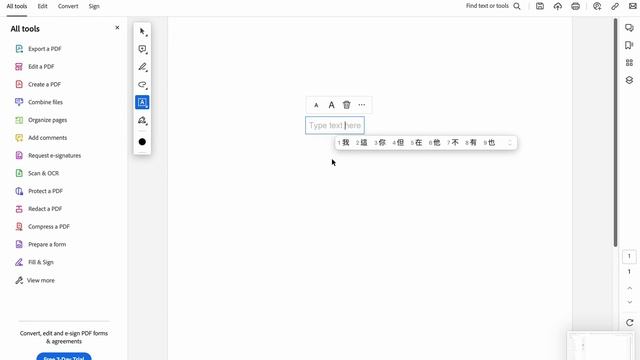Viewport: 640px width, 360px height.
Task: Activate the Add text tool
Action: [142, 102]
